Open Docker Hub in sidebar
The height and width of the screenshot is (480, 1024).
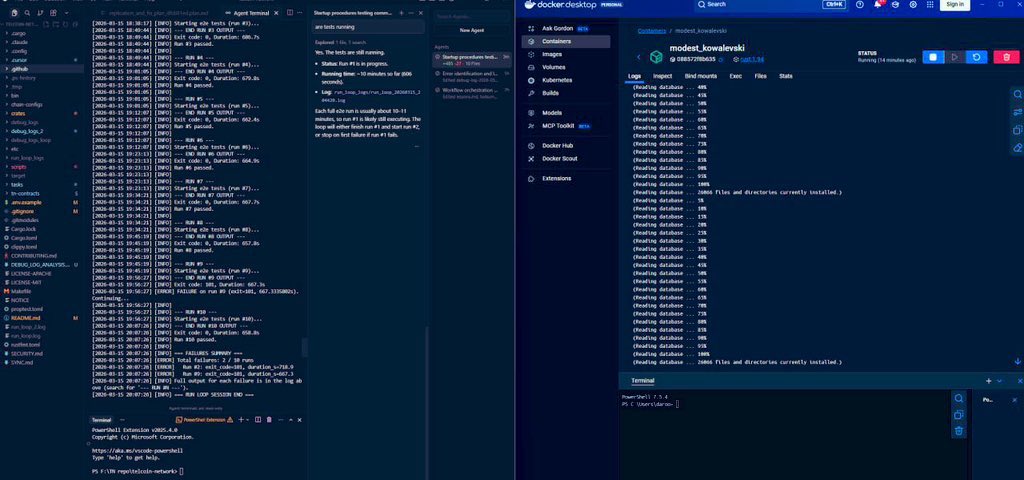tap(566, 146)
